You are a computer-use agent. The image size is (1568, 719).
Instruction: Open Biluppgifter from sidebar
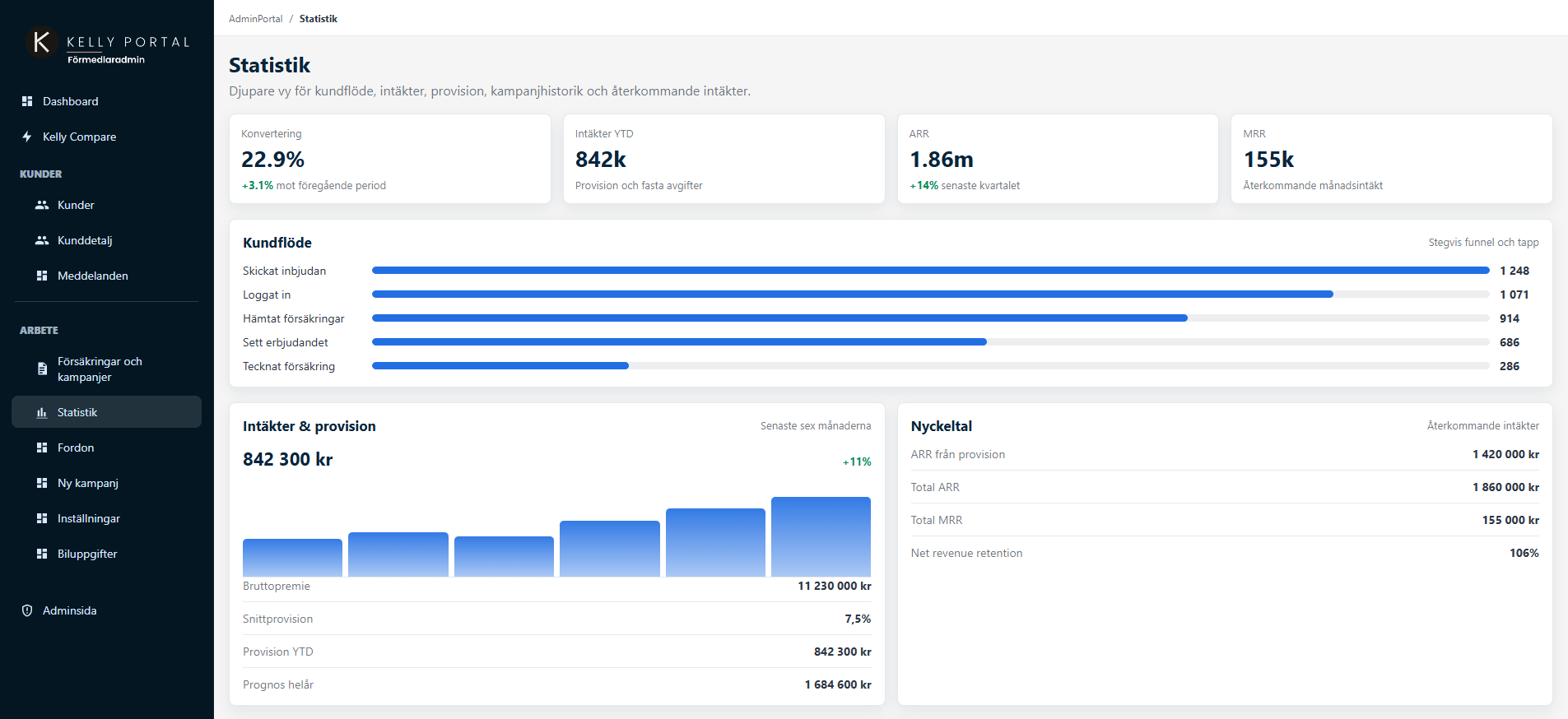point(106,554)
